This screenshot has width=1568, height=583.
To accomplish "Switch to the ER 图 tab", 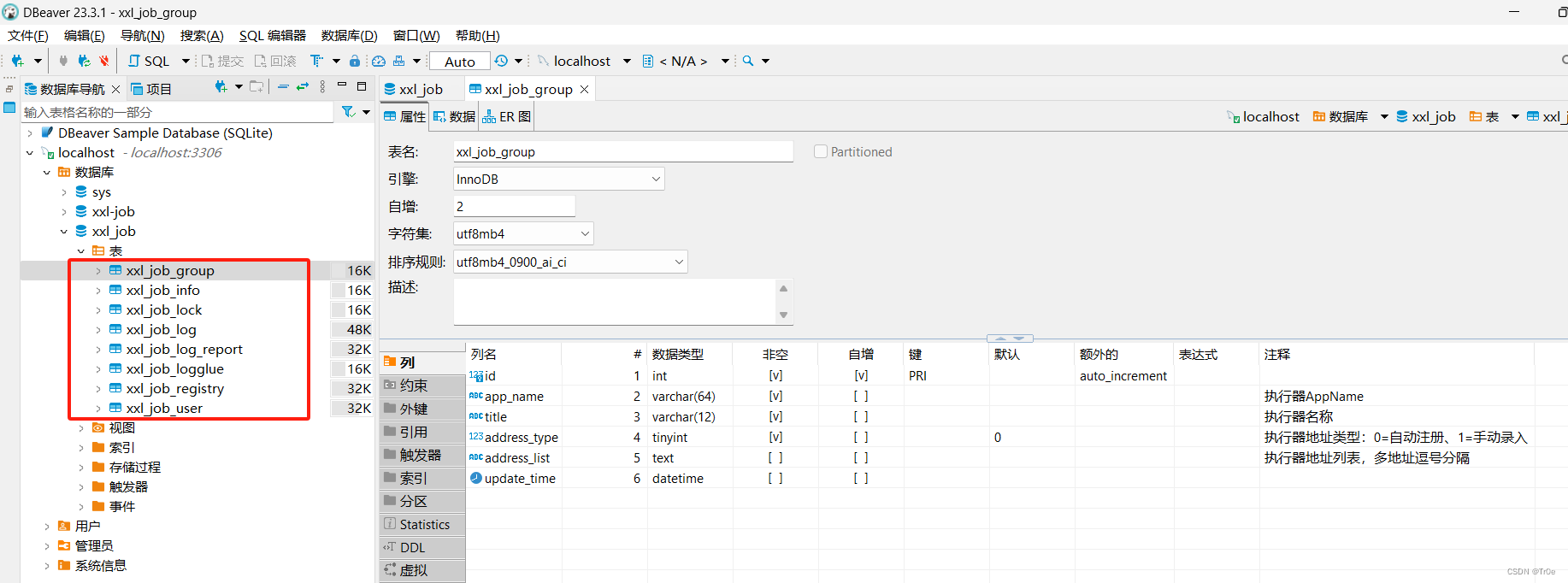I will pyautogui.click(x=507, y=116).
